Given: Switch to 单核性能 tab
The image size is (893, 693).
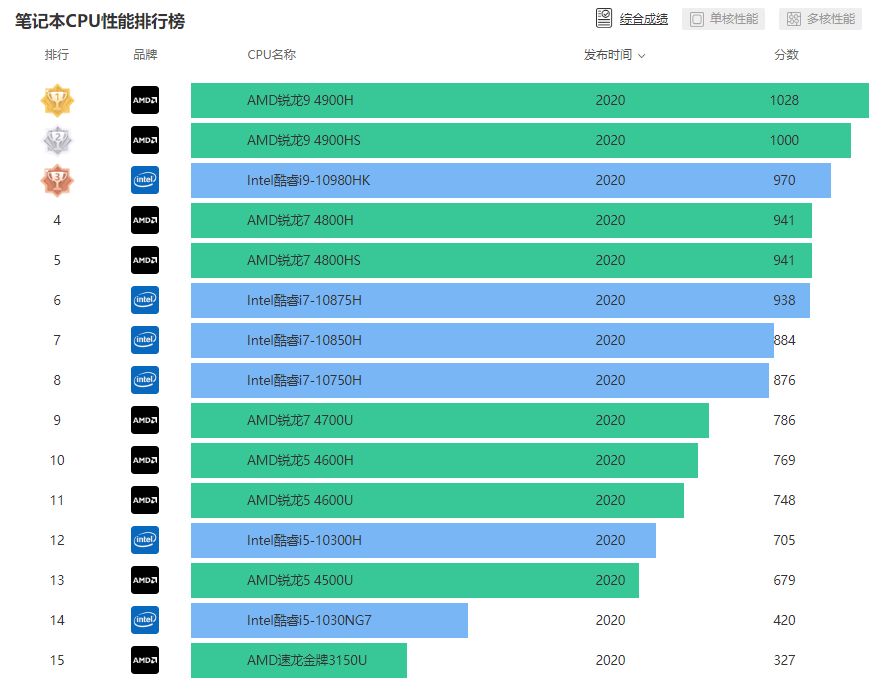Looking at the screenshot, I should pos(724,19).
